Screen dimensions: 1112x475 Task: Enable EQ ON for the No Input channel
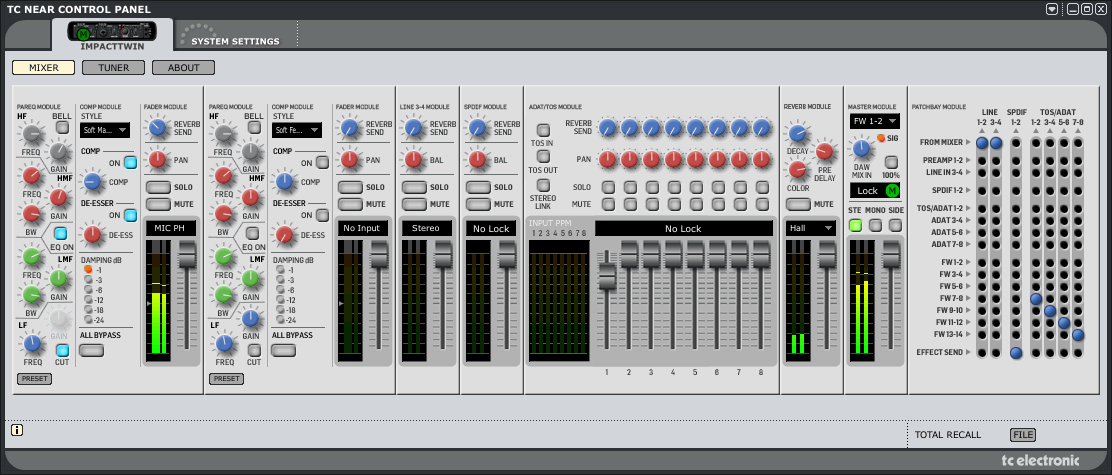pos(253,233)
